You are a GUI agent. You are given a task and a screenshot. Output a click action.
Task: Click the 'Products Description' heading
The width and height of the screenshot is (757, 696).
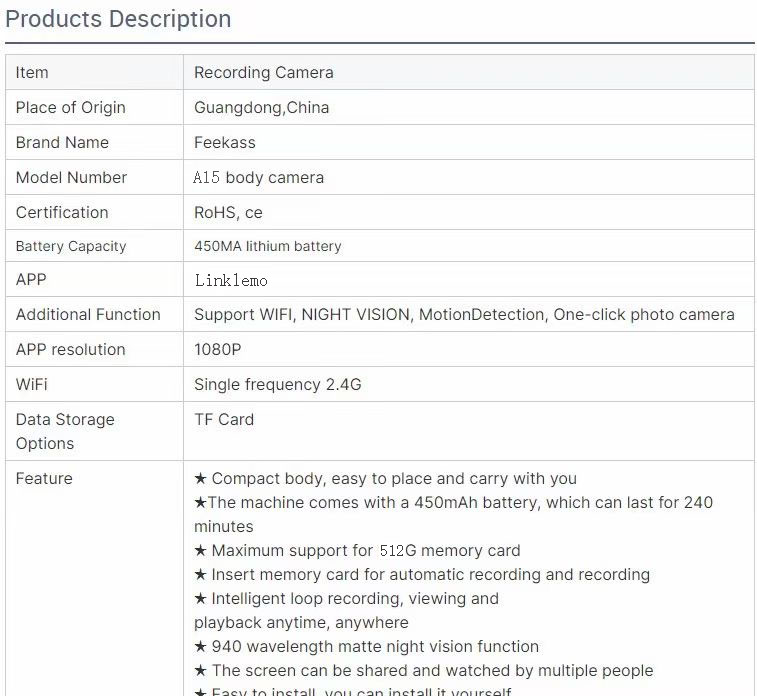click(x=118, y=19)
